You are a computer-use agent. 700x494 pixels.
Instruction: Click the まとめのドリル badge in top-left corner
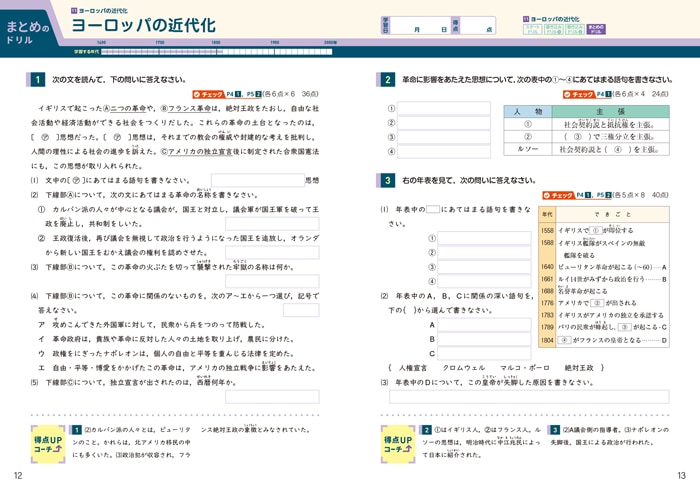tap(28, 22)
